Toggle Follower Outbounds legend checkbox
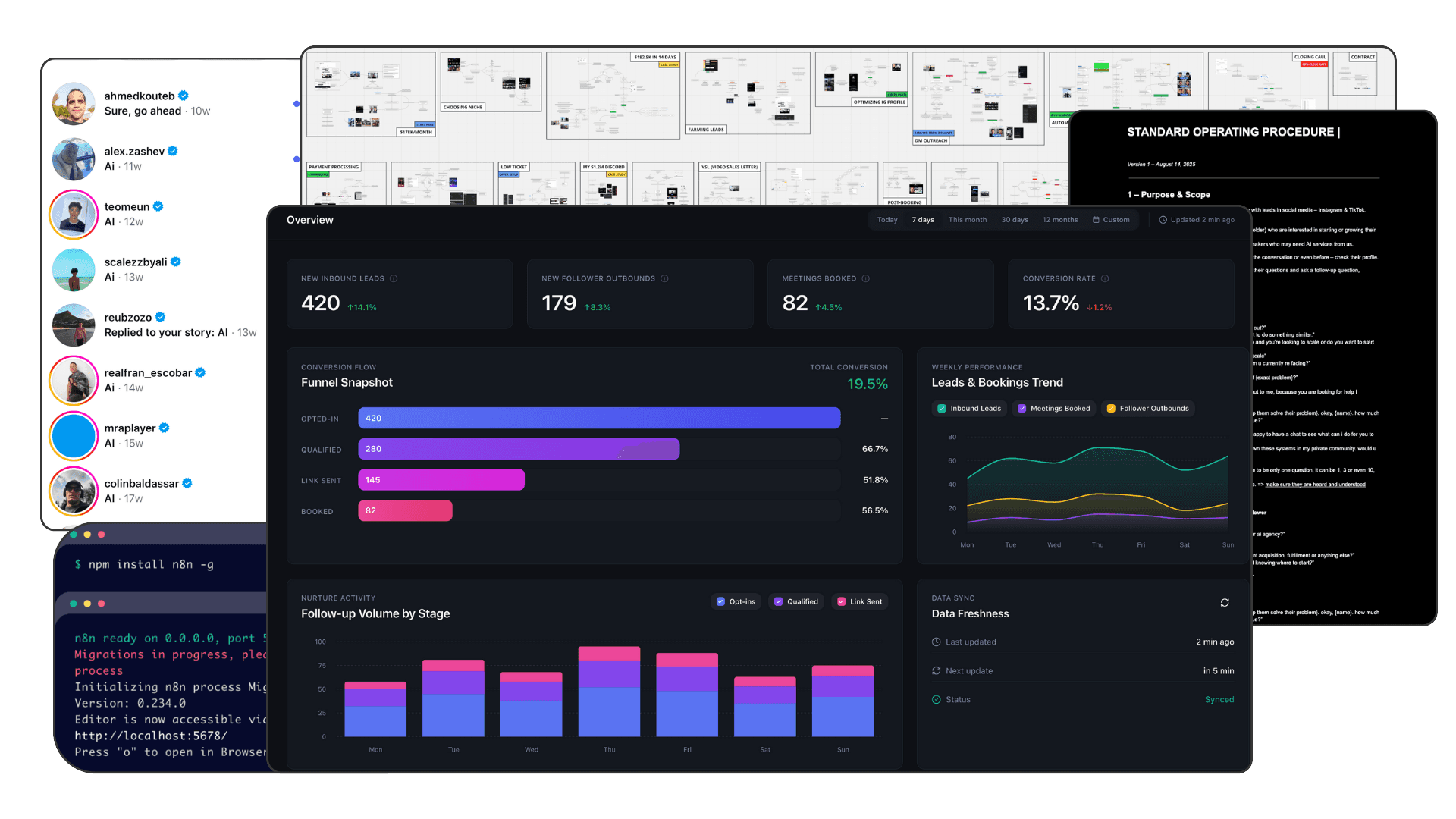1456x819 pixels. [x=1111, y=409]
